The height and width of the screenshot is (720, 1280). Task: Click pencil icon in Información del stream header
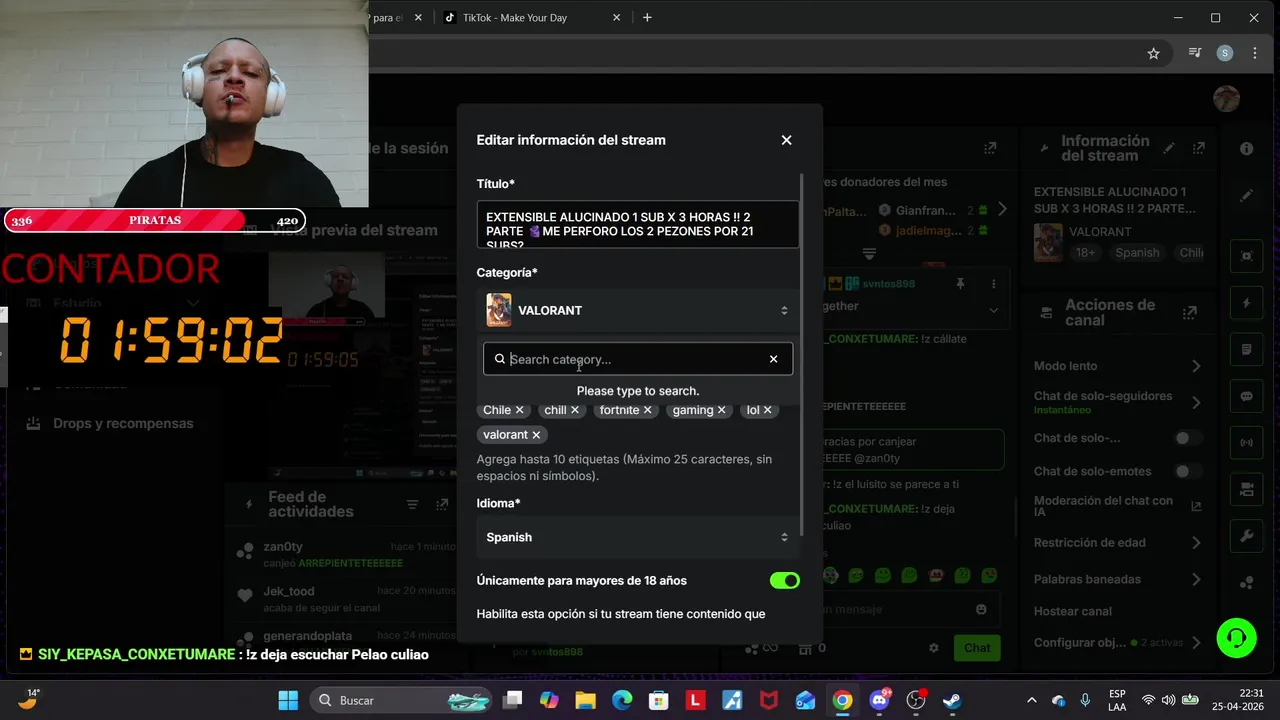1169,148
